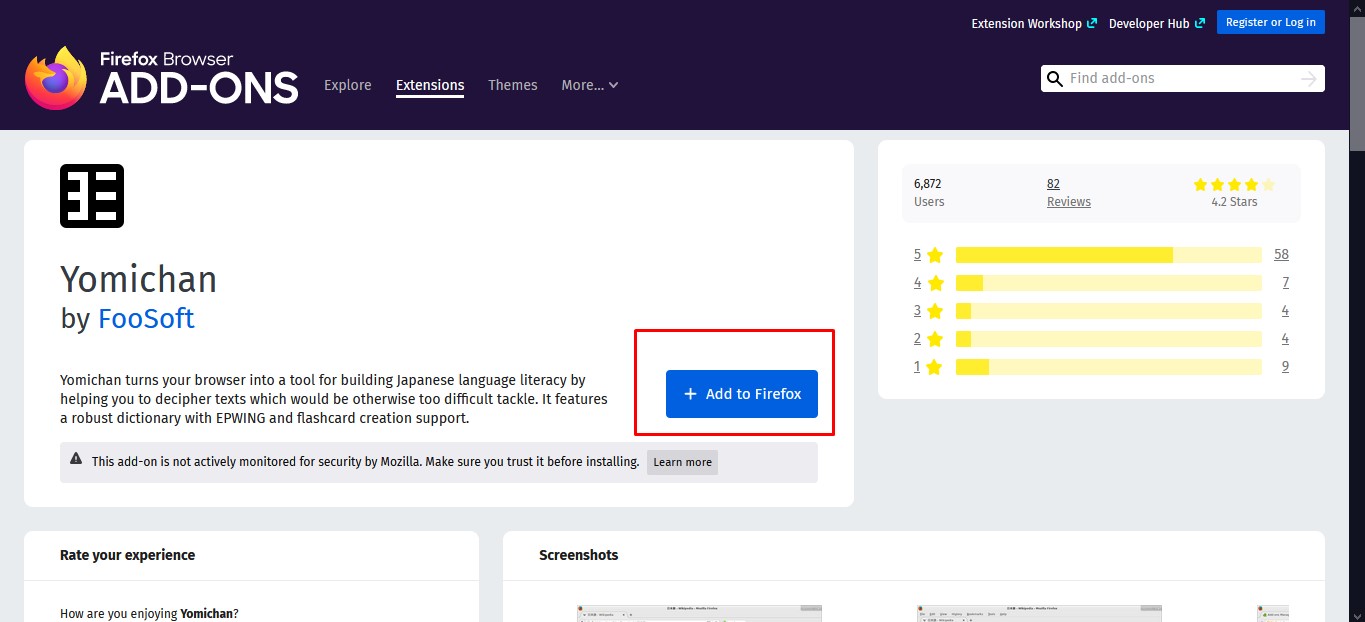Open the 58 five-star reviews count

[x=1281, y=255]
